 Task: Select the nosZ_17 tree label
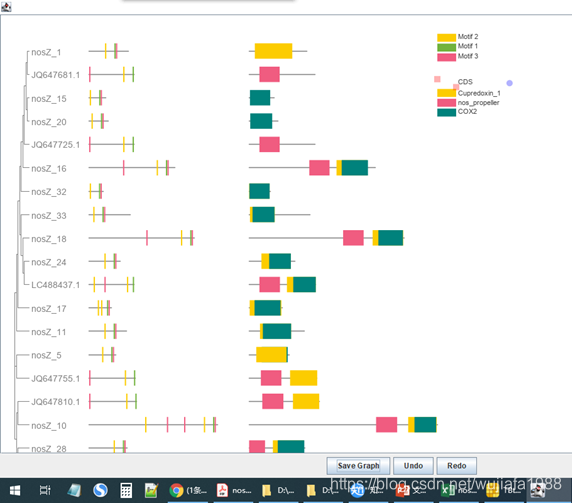click(x=49, y=309)
